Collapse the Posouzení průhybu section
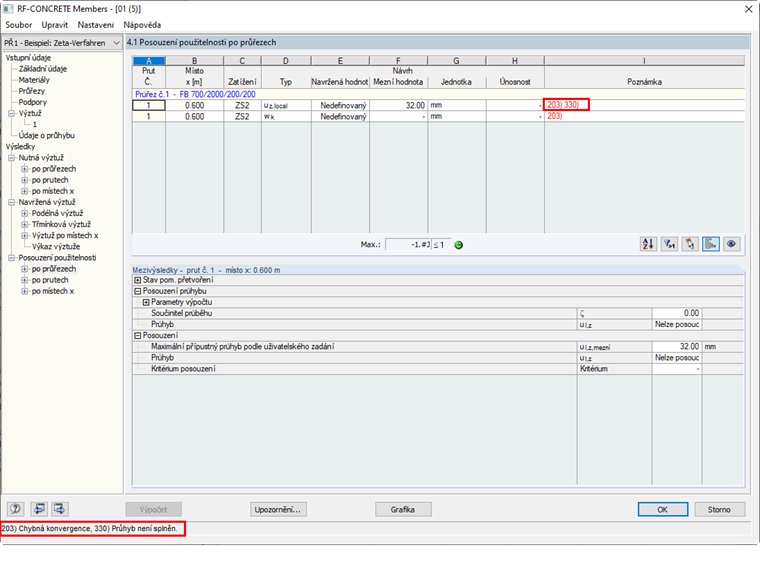 pyautogui.click(x=138, y=291)
